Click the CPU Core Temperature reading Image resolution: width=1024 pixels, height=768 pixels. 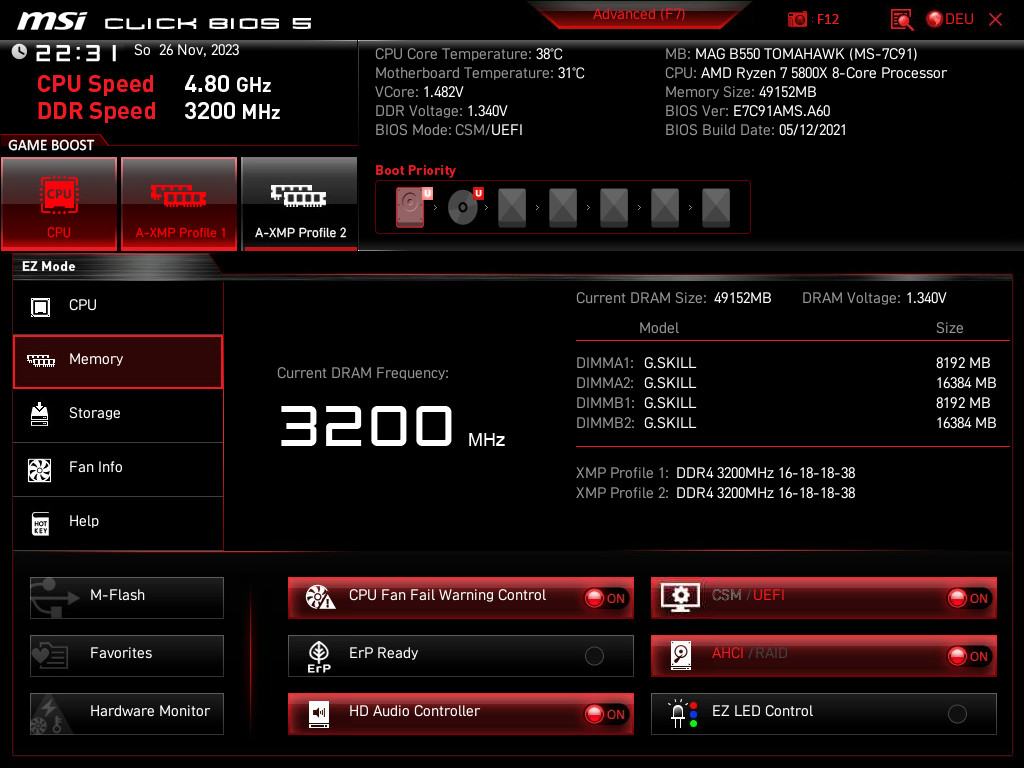pyautogui.click(x=469, y=54)
